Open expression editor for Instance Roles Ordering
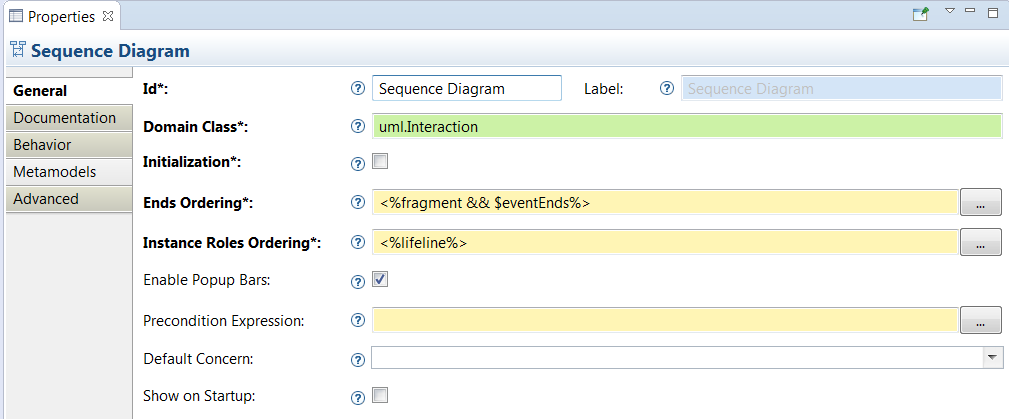This screenshot has height=419, width=1009. pyautogui.click(x=980, y=242)
